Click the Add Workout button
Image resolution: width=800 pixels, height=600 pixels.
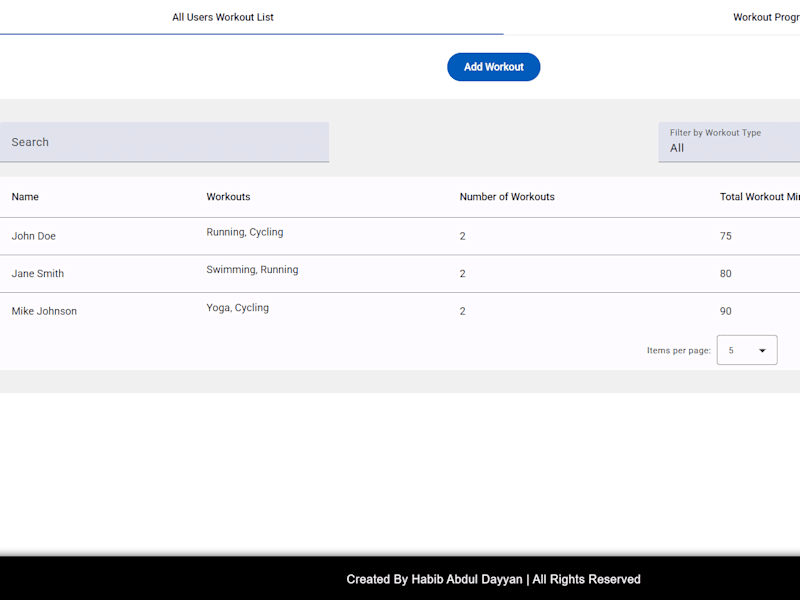tap(493, 67)
